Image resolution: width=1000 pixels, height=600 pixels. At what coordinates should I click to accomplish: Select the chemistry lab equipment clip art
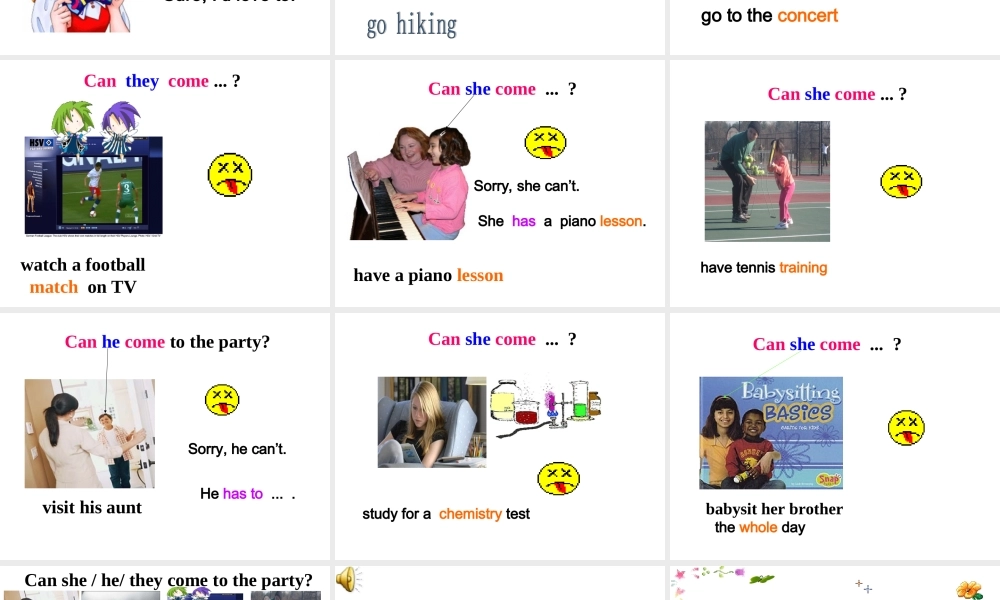pos(546,406)
